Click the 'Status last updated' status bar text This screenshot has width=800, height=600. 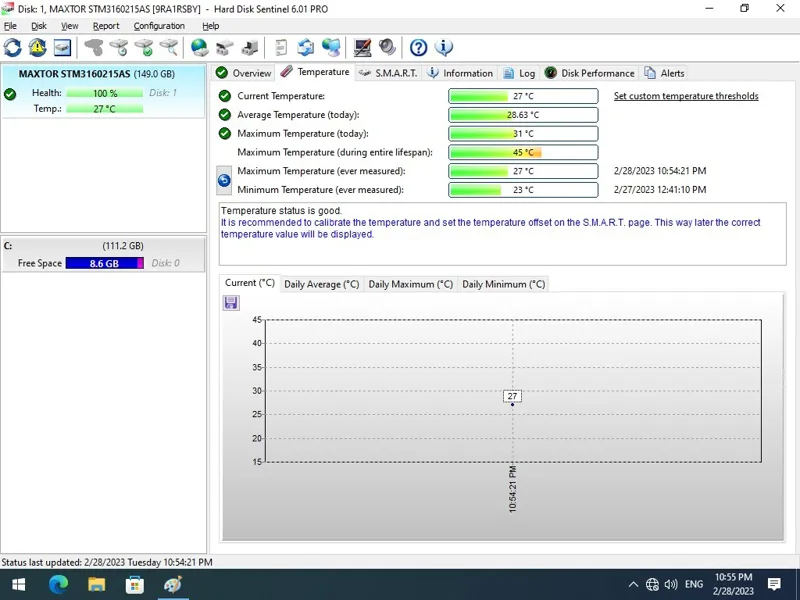pyautogui.click(x=107, y=562)
